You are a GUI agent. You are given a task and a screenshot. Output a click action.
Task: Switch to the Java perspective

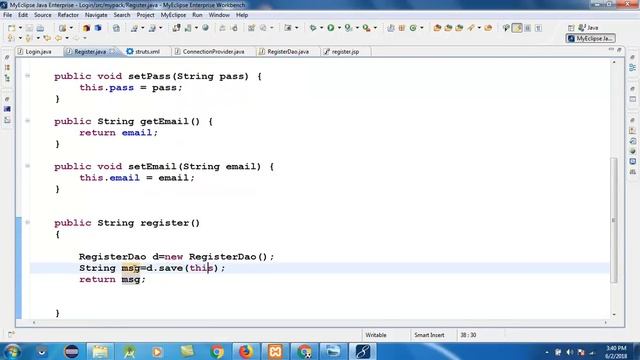tap(588, 28)
